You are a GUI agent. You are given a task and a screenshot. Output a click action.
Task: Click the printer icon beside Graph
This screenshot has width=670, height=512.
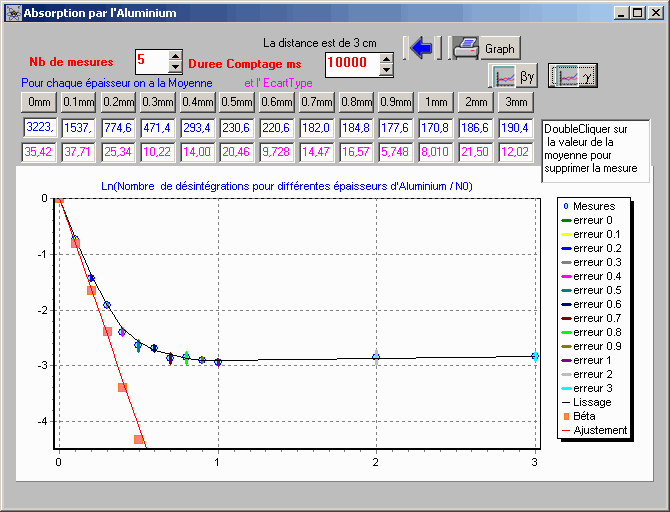tap(465, 47)
